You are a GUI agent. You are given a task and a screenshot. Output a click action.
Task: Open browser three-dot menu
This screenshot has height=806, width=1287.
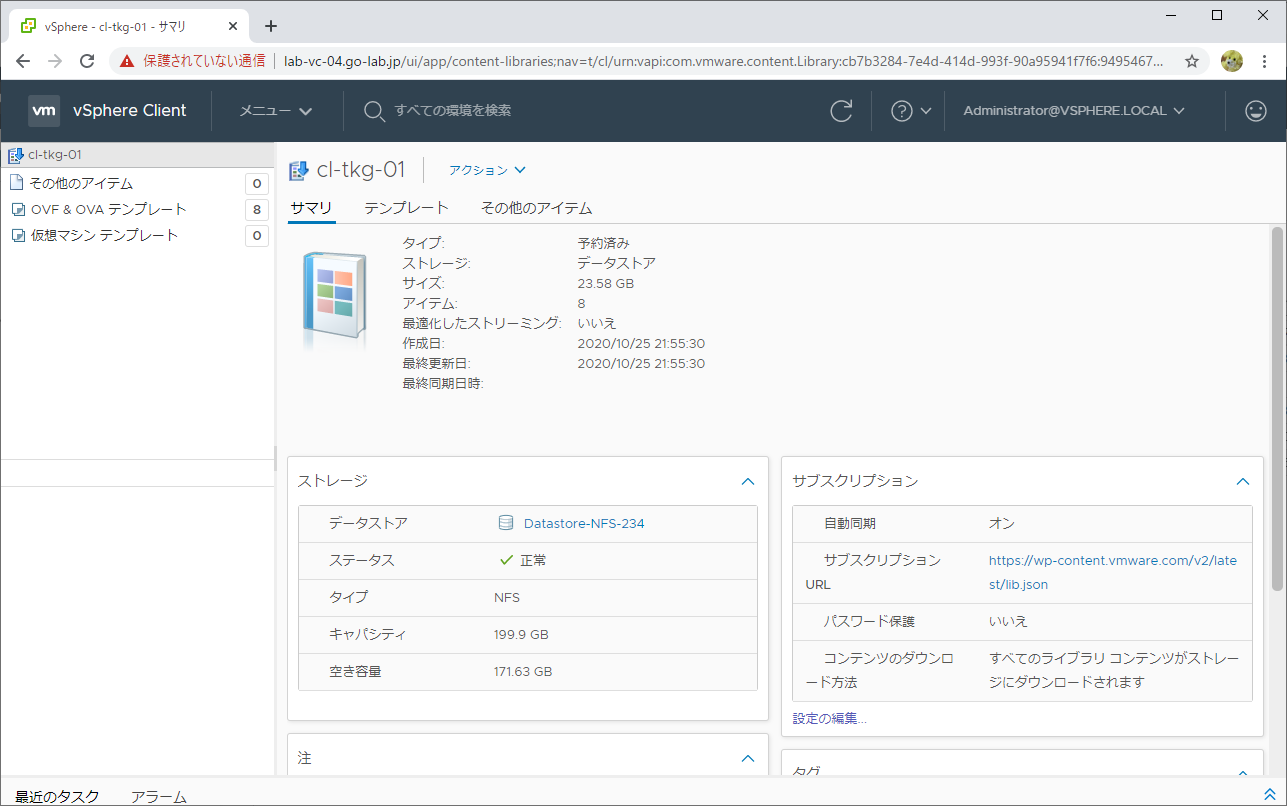click(x=1265, y=61)
